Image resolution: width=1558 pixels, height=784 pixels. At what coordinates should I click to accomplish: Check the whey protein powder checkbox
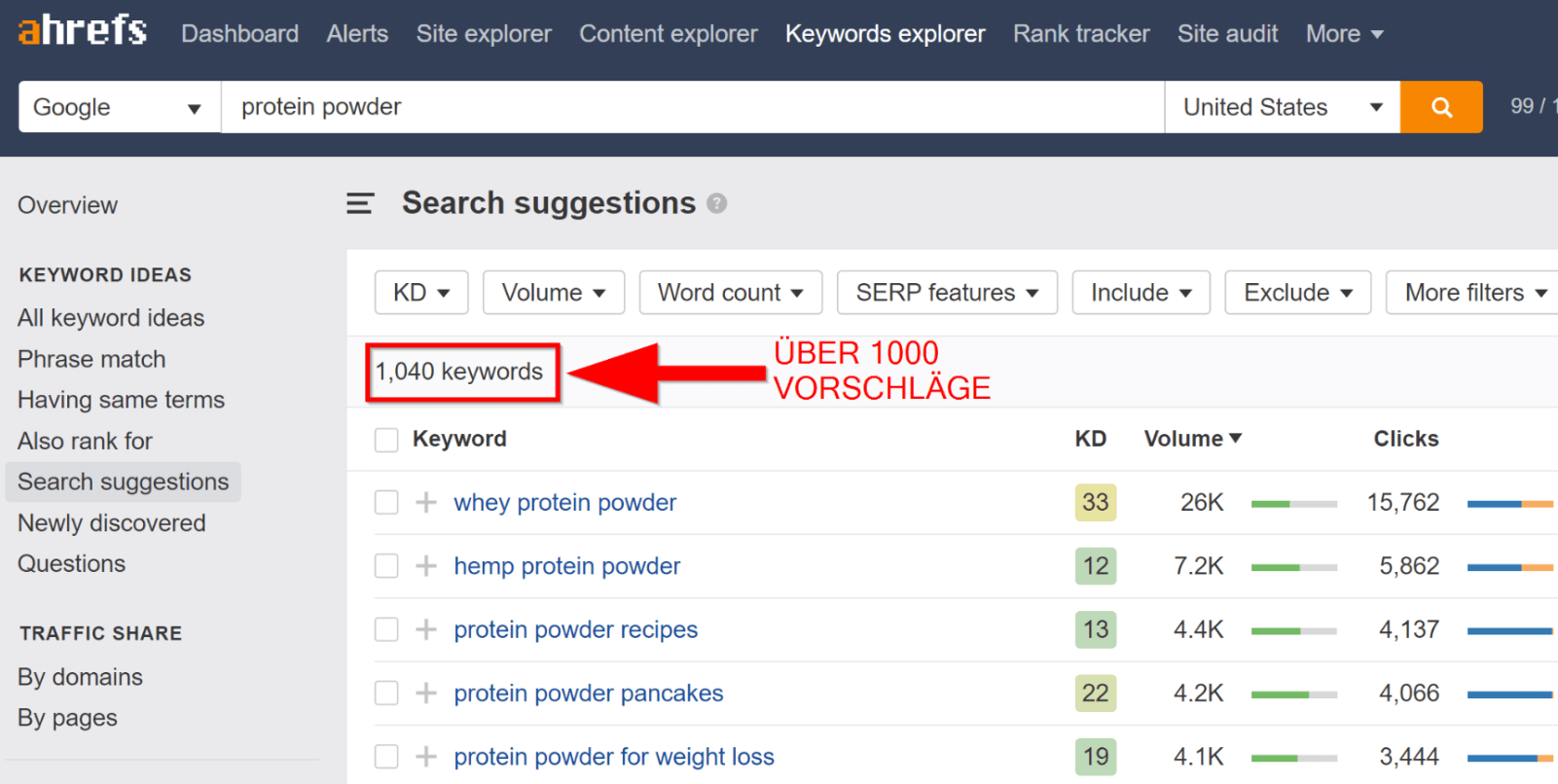coord(386,502)
